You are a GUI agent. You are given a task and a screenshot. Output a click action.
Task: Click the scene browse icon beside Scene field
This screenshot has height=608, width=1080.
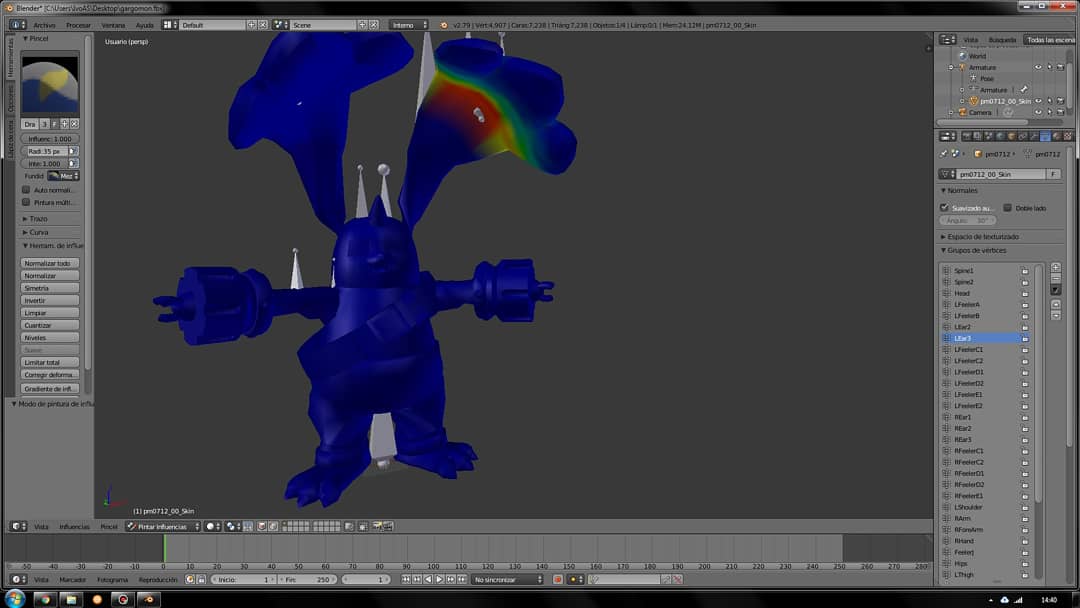280,25
